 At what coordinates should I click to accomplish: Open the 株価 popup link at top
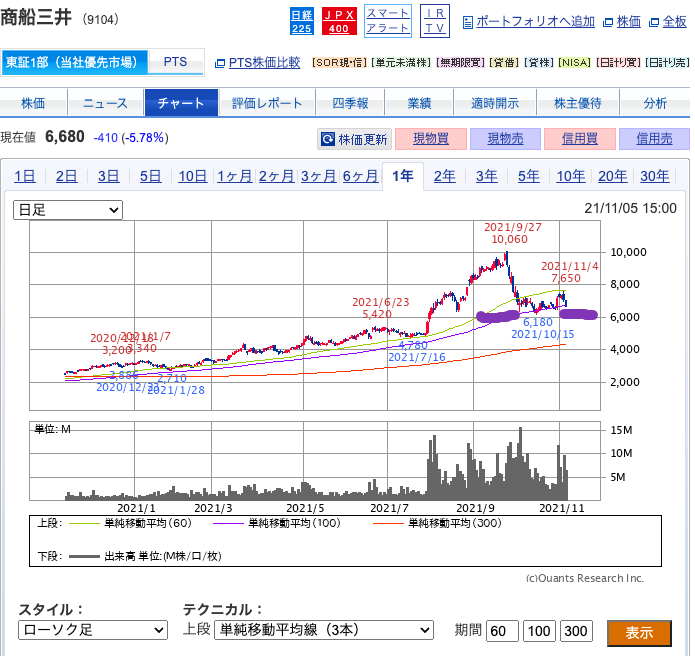(628, 22)
